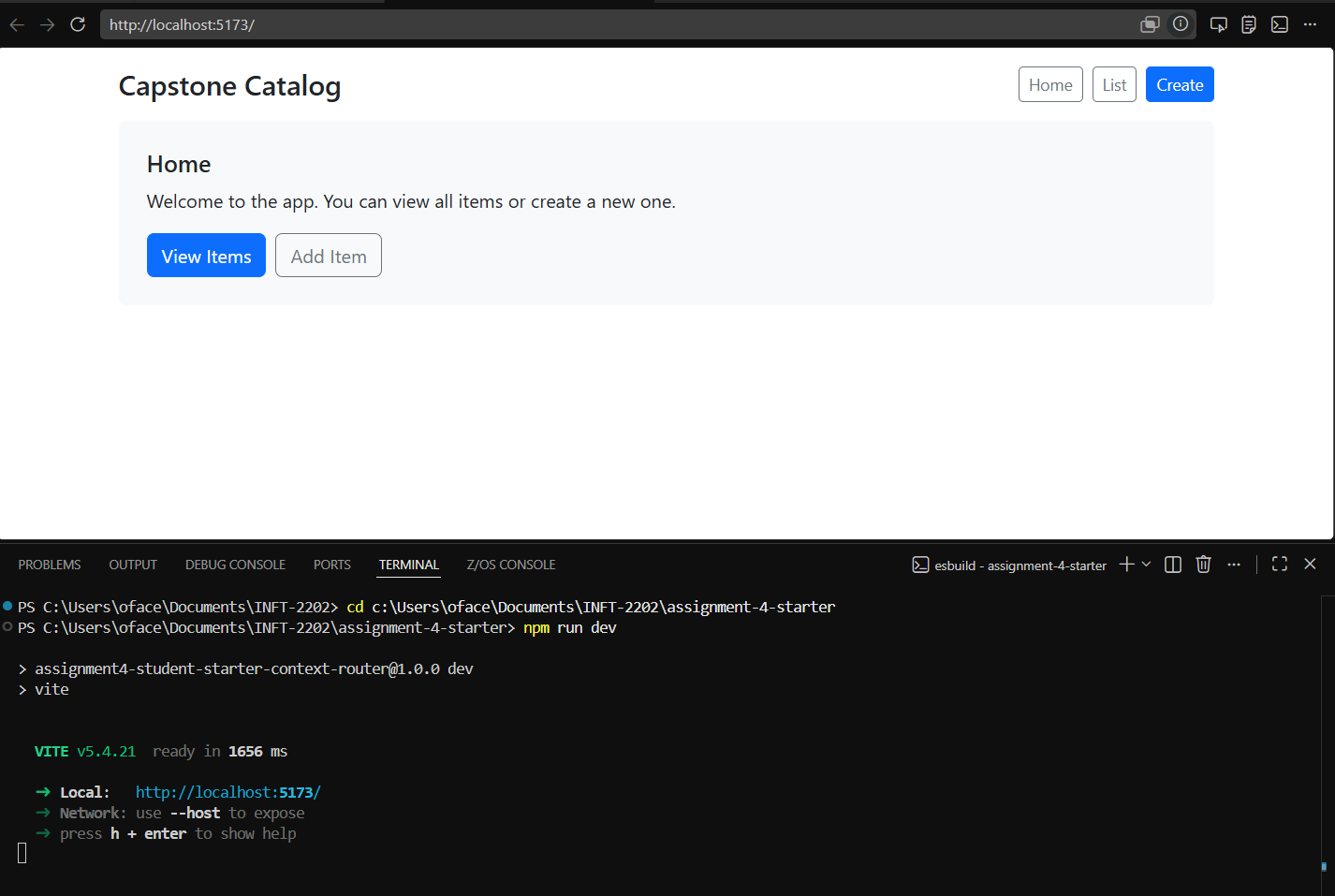The width and height of the screenshot is (1335, 896).
Task: Click the List nav button
Action: 1114,84
